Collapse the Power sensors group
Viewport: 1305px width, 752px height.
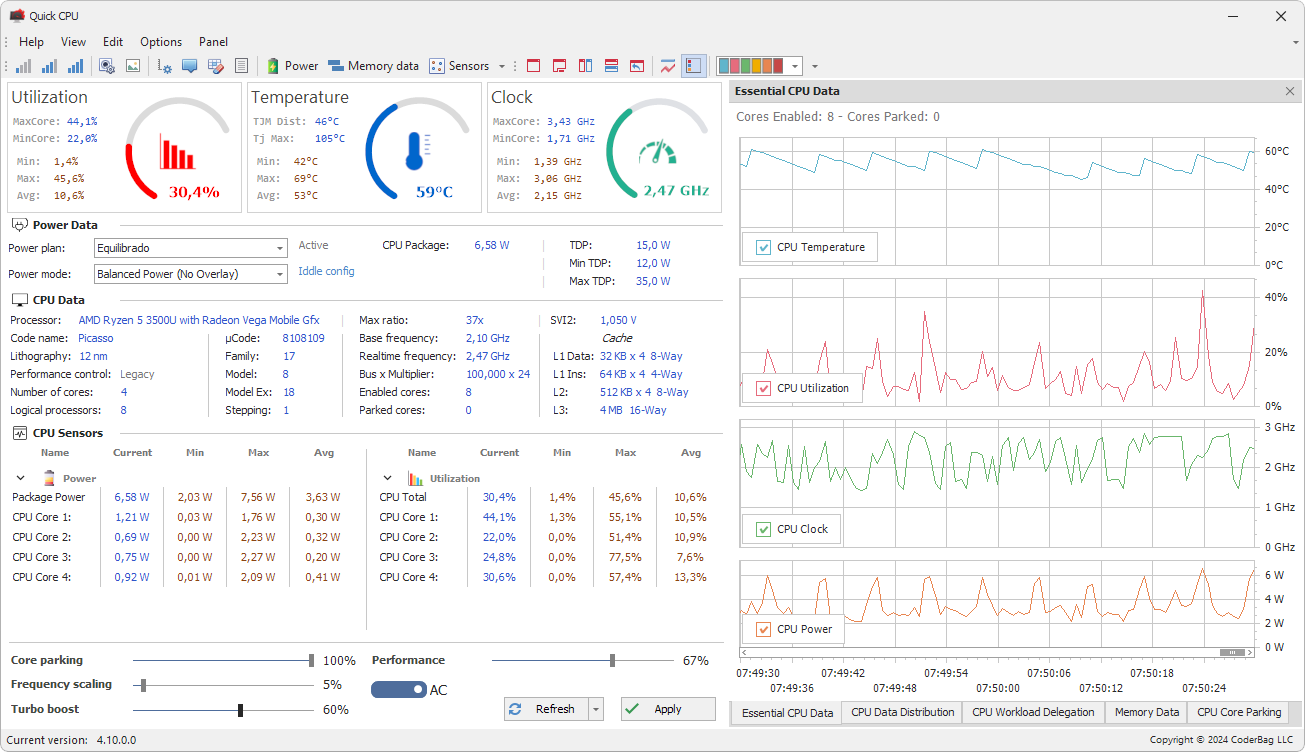[x=20, y=477]
